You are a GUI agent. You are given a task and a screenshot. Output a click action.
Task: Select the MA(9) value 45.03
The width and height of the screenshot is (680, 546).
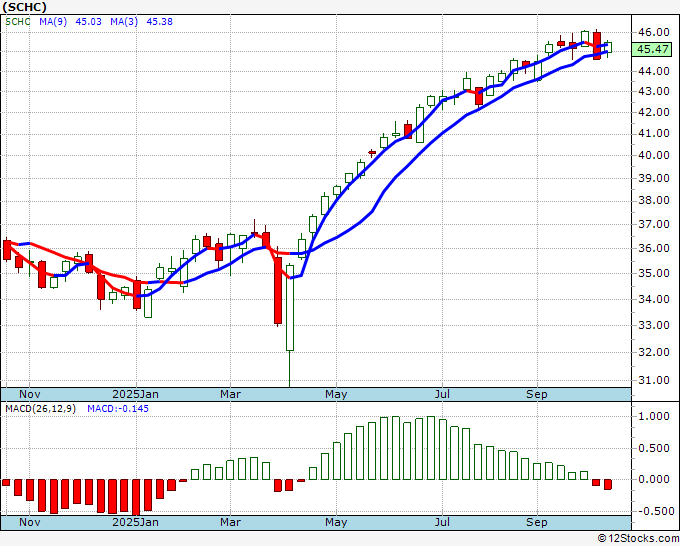pyautogui.click(x=88, y=21)
